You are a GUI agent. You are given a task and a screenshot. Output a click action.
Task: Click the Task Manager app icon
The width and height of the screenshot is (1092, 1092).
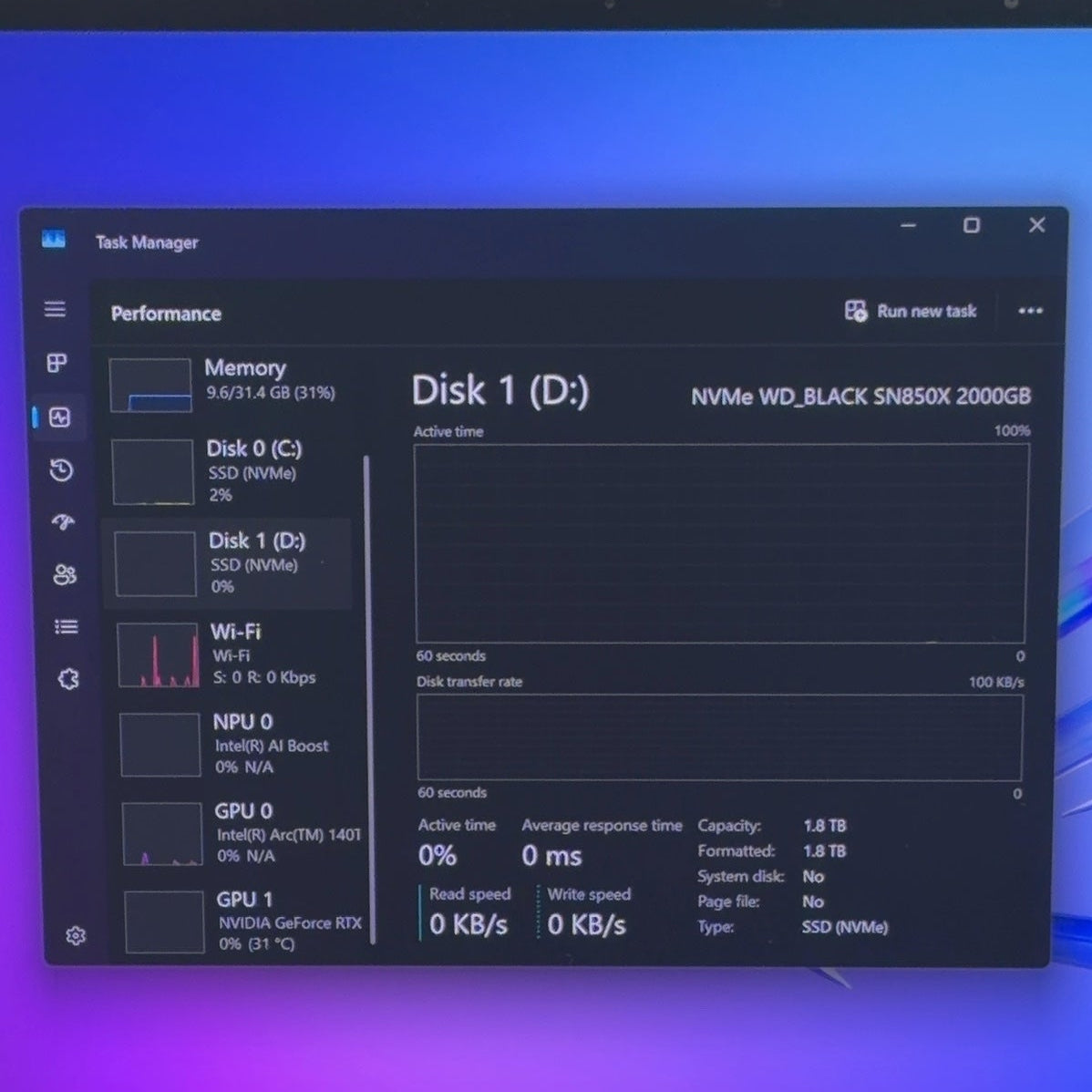[54, 240]
